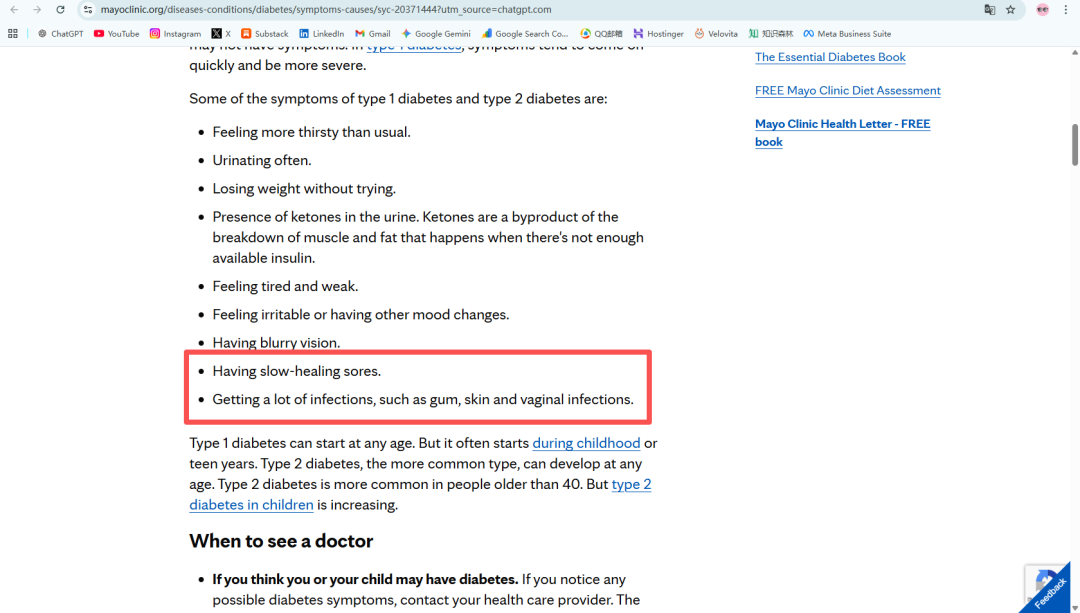Click the page's vertical scrollbar thumb
The image size is (1080, 613).
pos(1075,145)
